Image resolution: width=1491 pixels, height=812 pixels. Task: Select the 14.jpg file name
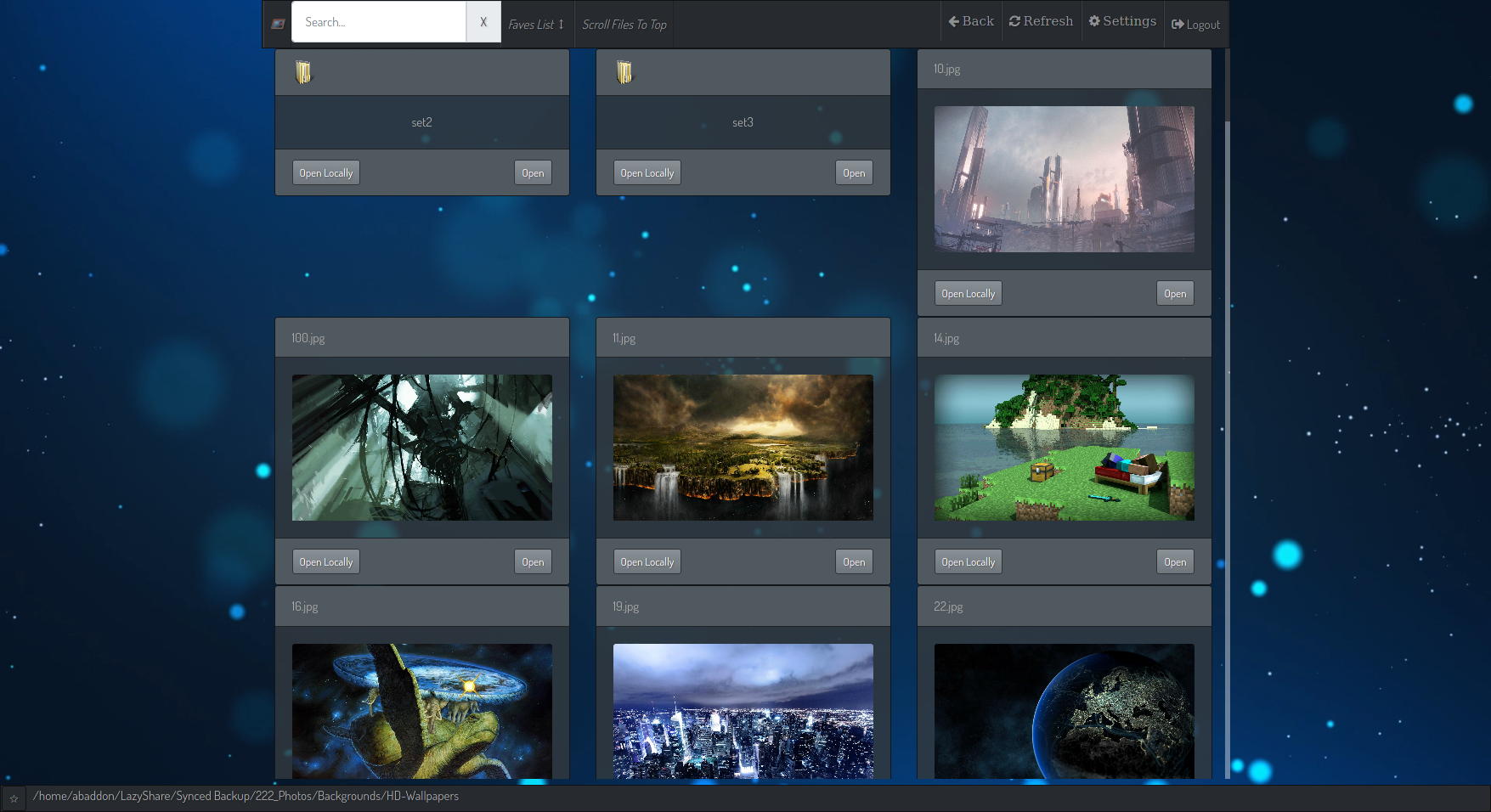pyautogui.click(x=946, y=338)
